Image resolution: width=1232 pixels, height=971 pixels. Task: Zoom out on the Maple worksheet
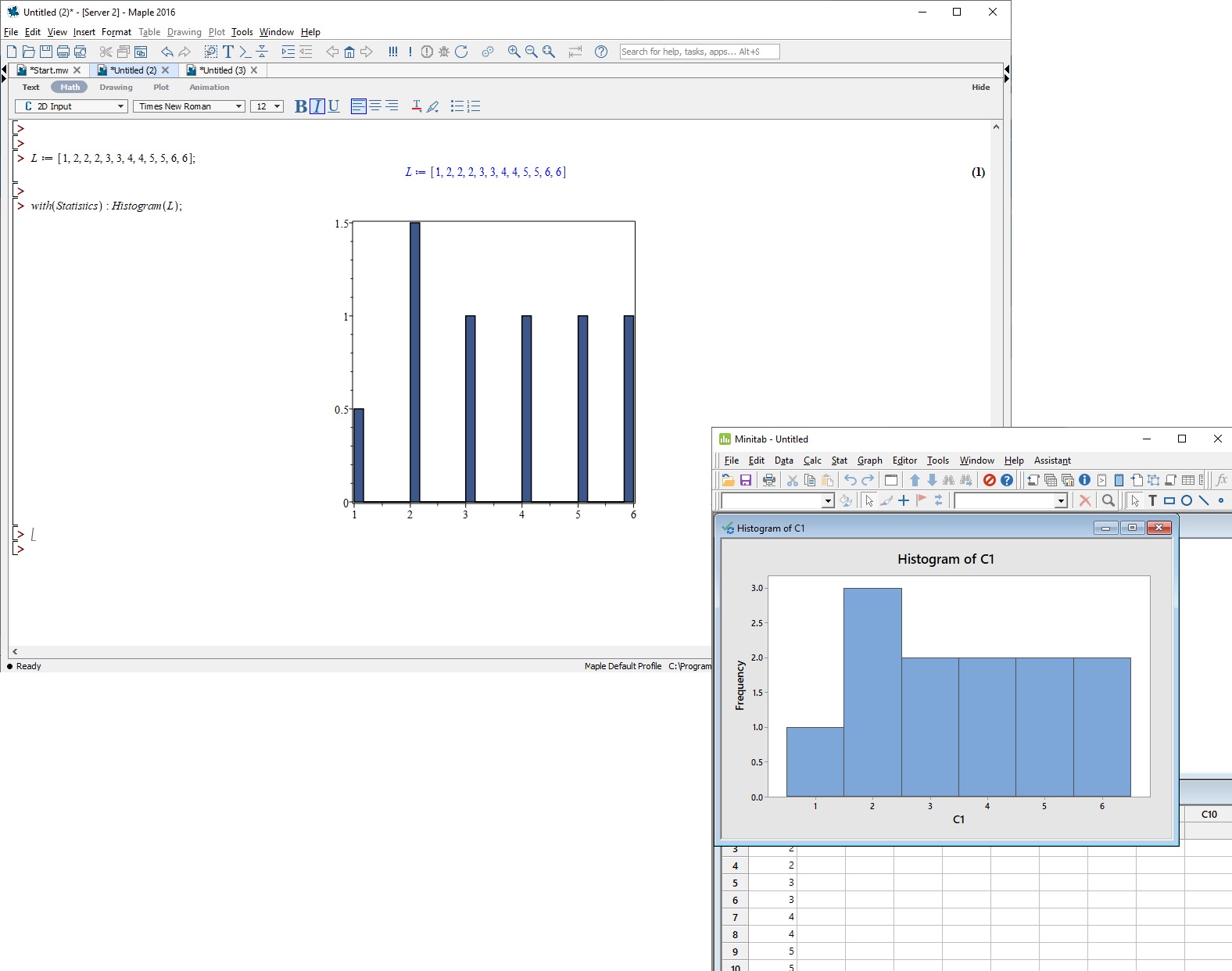pyautogui.click(x=532, y=52)
